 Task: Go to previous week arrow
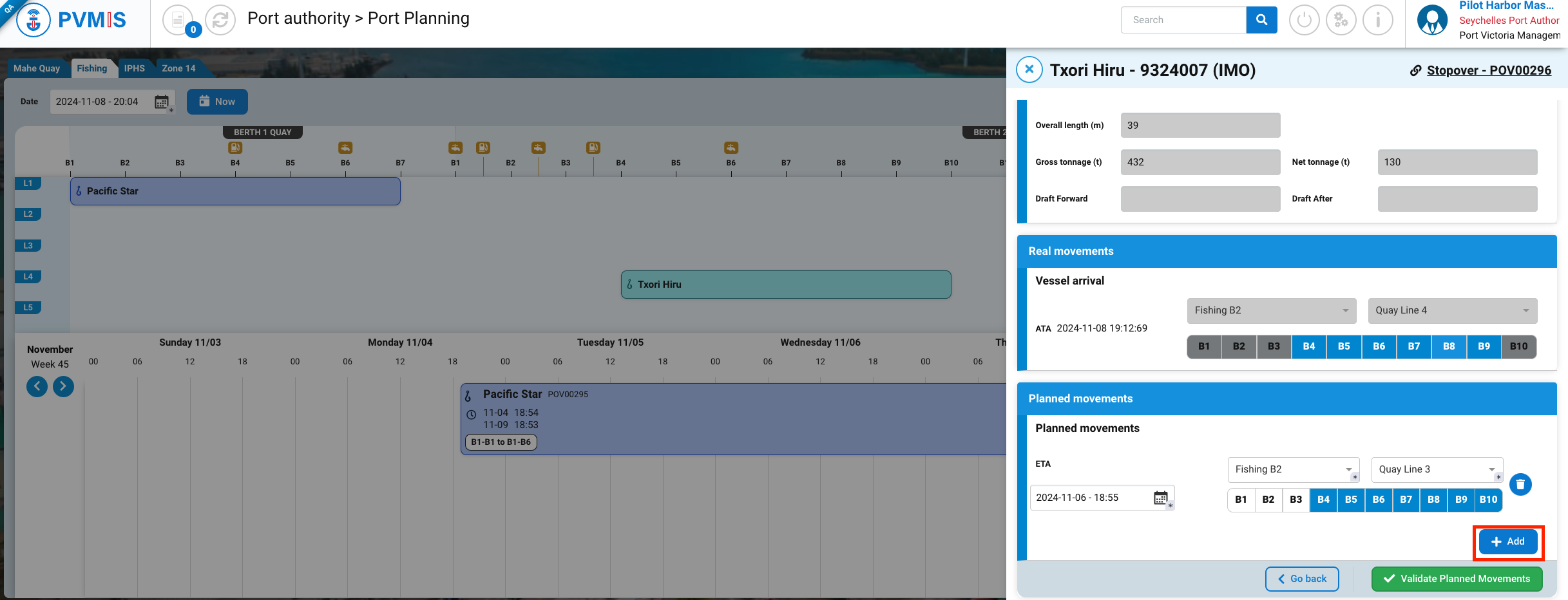pos(37,386)
